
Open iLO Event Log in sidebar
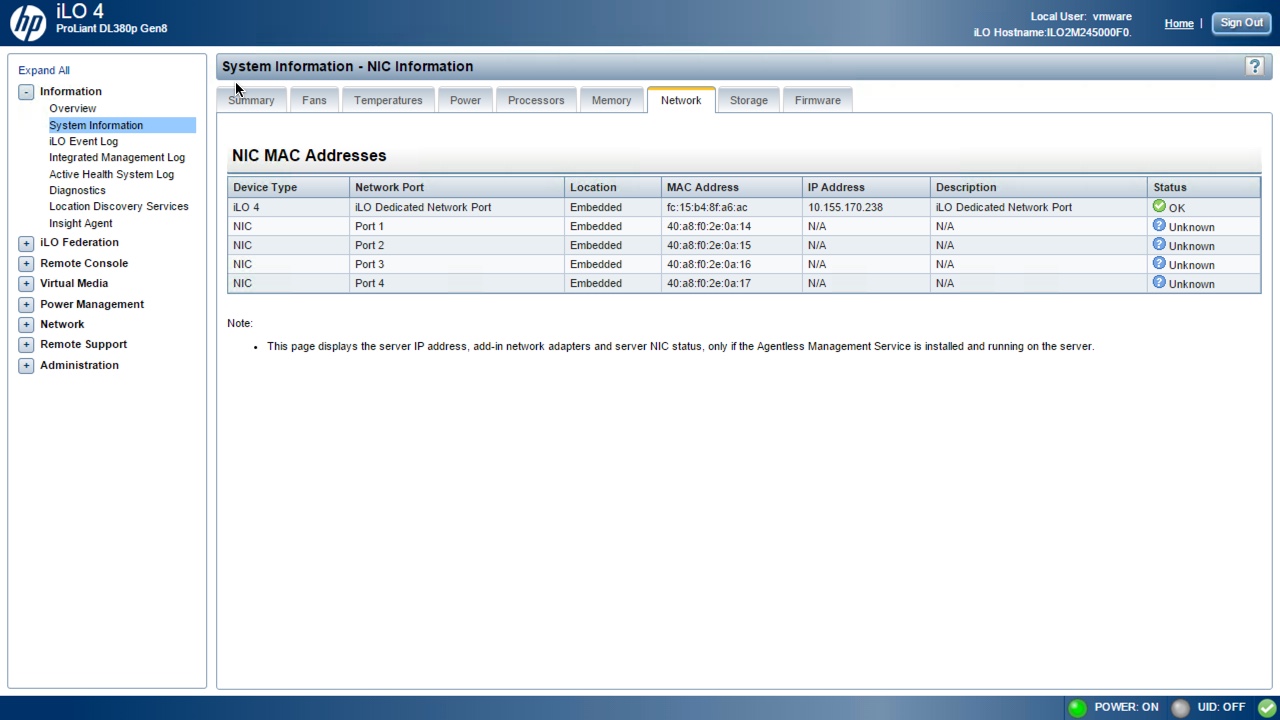tap(83, 141)
